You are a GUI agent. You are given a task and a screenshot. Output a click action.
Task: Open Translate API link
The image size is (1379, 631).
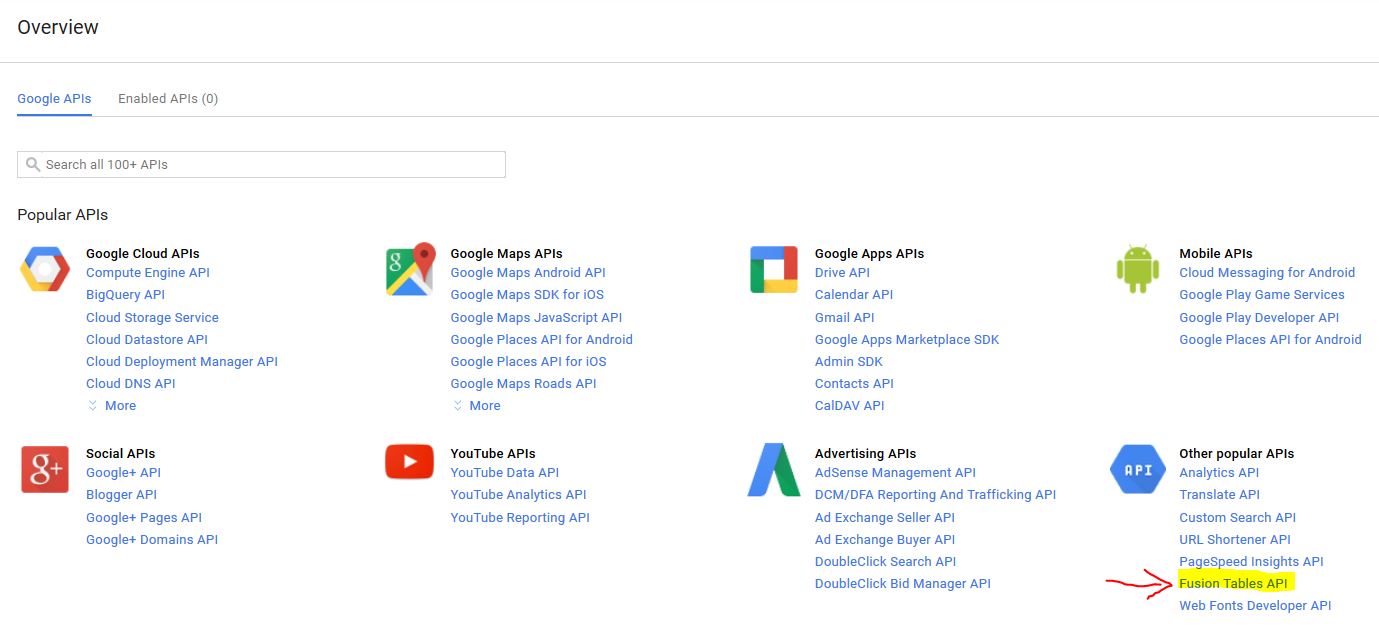point(1219,495)
